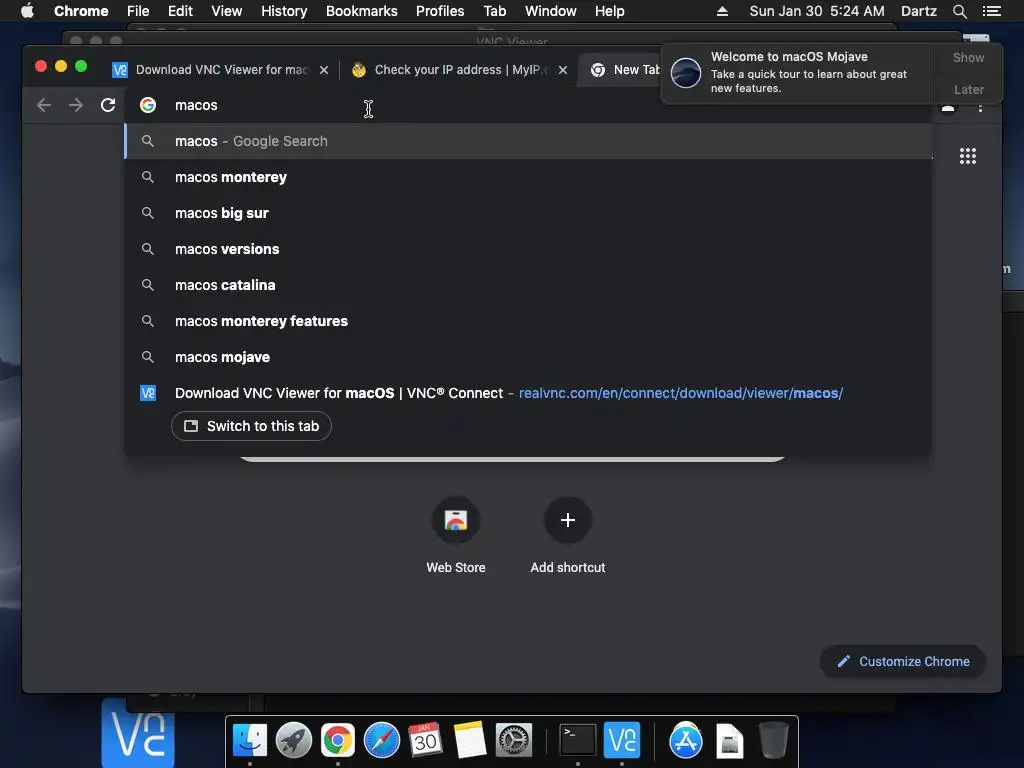Image resolution: width=1024 pixels, height=768 pixels.
Task: Open the File menu
Action: pos(138,11)
